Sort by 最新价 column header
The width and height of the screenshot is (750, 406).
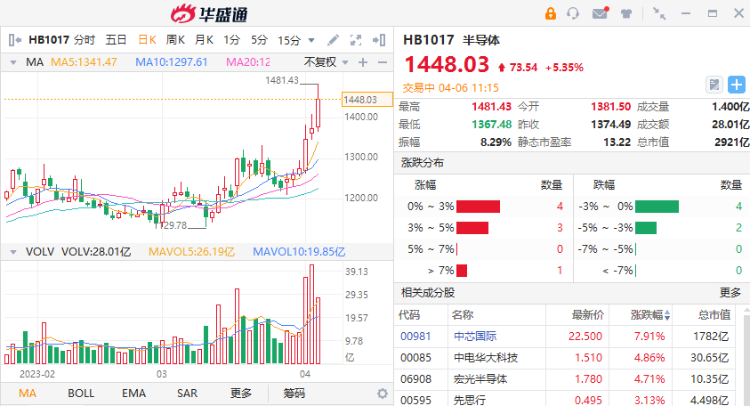click(x=588, y=315)
